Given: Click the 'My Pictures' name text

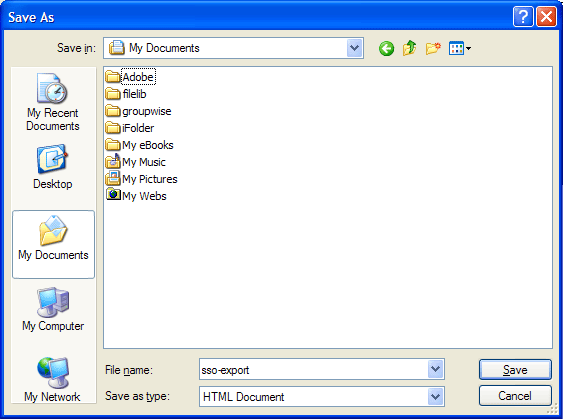Looking at the screenshot, I should [150, 179].
